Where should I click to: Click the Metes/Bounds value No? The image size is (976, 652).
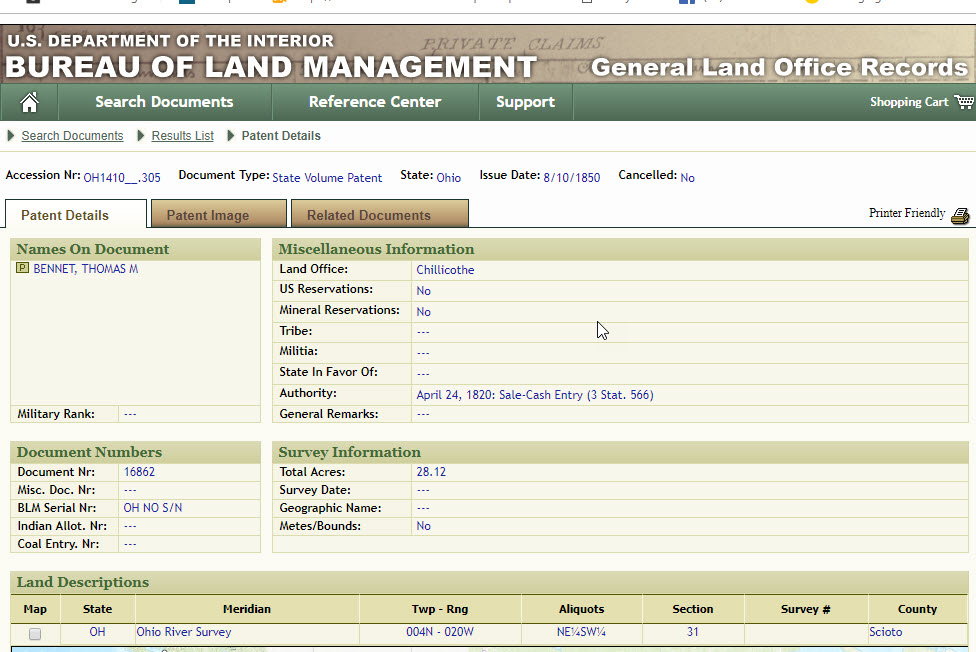(423, 526)
